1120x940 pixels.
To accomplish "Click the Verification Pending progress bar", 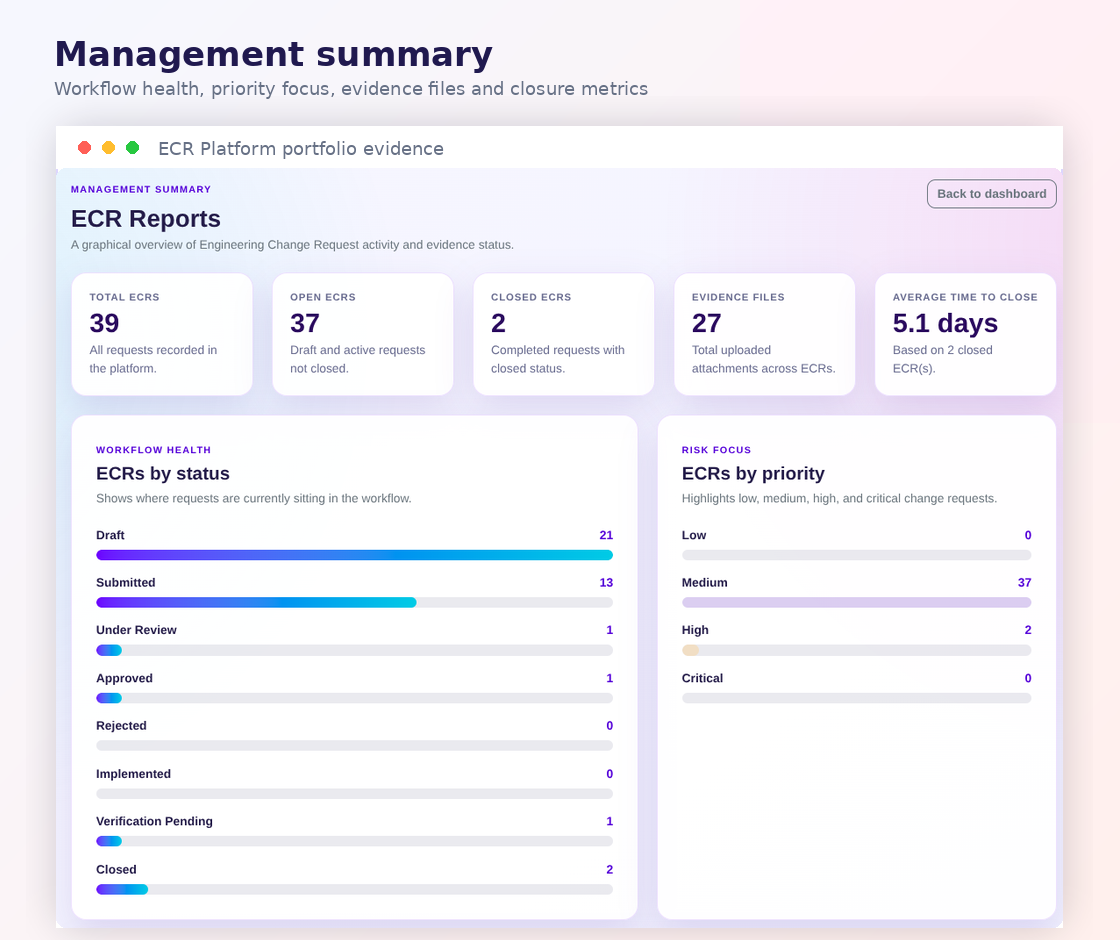I will coord(354,841).
